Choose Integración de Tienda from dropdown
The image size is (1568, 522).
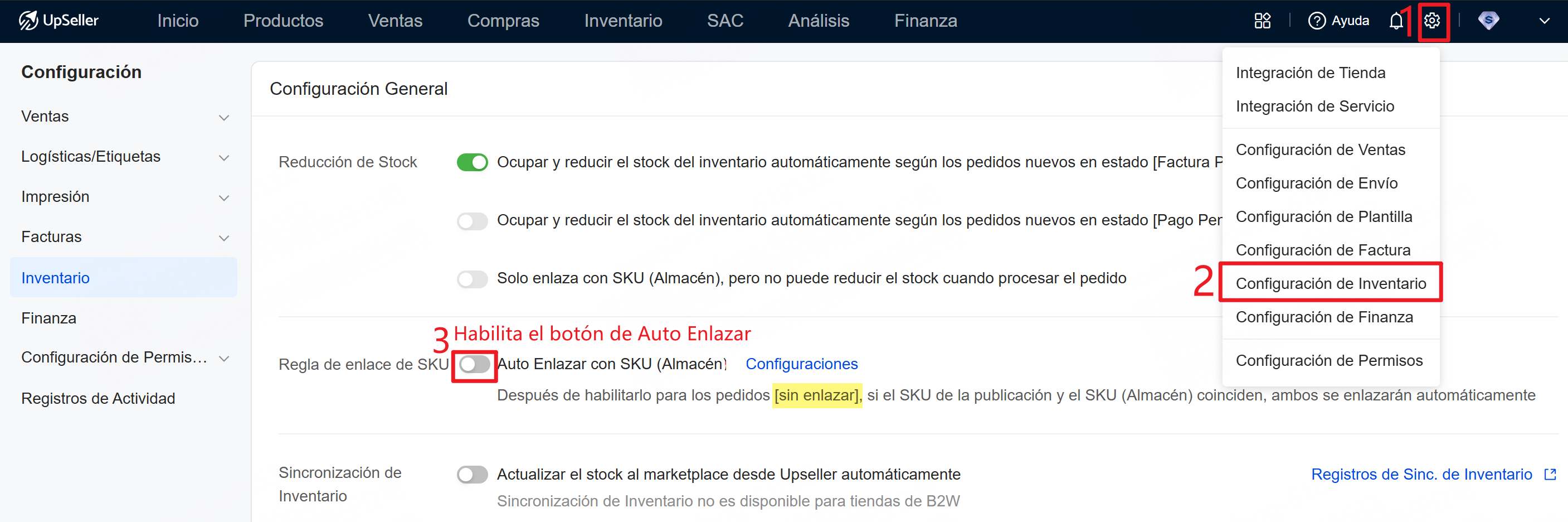click(1310, 72)
